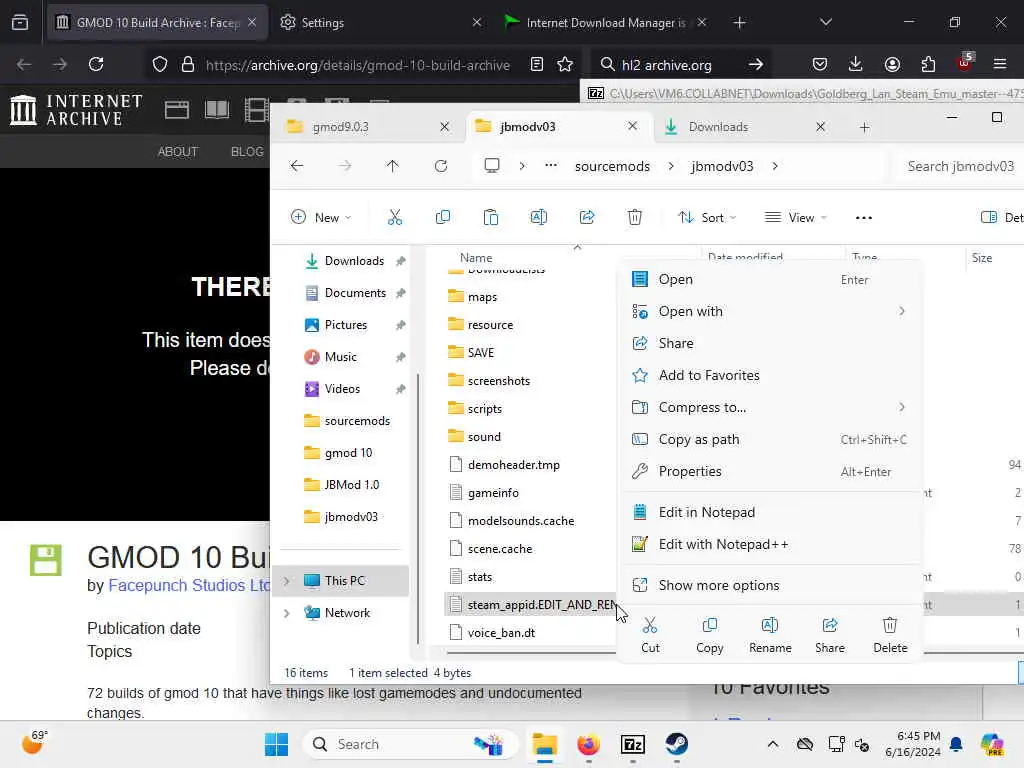Choose Copy as path menu entry

pos(771,440)
